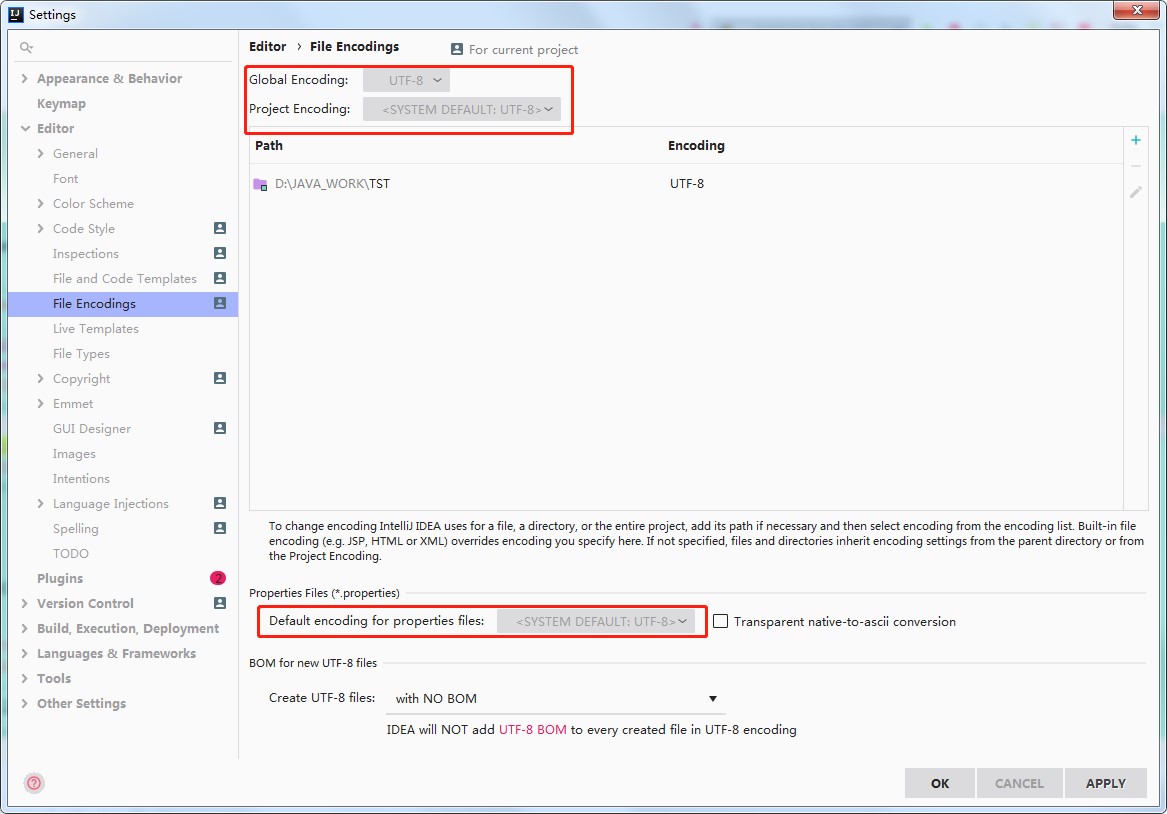Click the For current project icon
Image resolution: width=1167 pixels, height=814 pixels.
coord(457,49)
